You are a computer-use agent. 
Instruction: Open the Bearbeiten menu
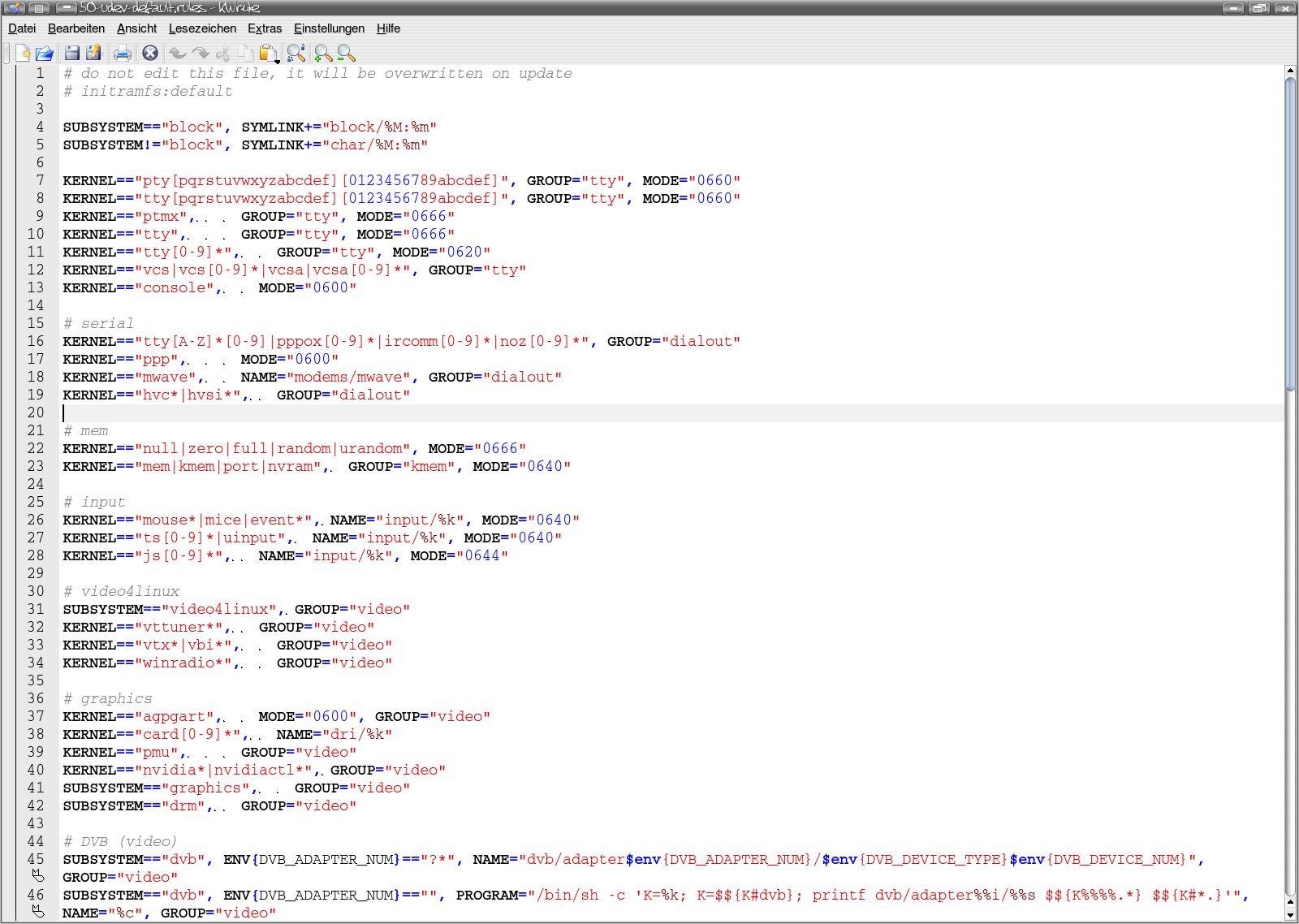tap(76, 28)
